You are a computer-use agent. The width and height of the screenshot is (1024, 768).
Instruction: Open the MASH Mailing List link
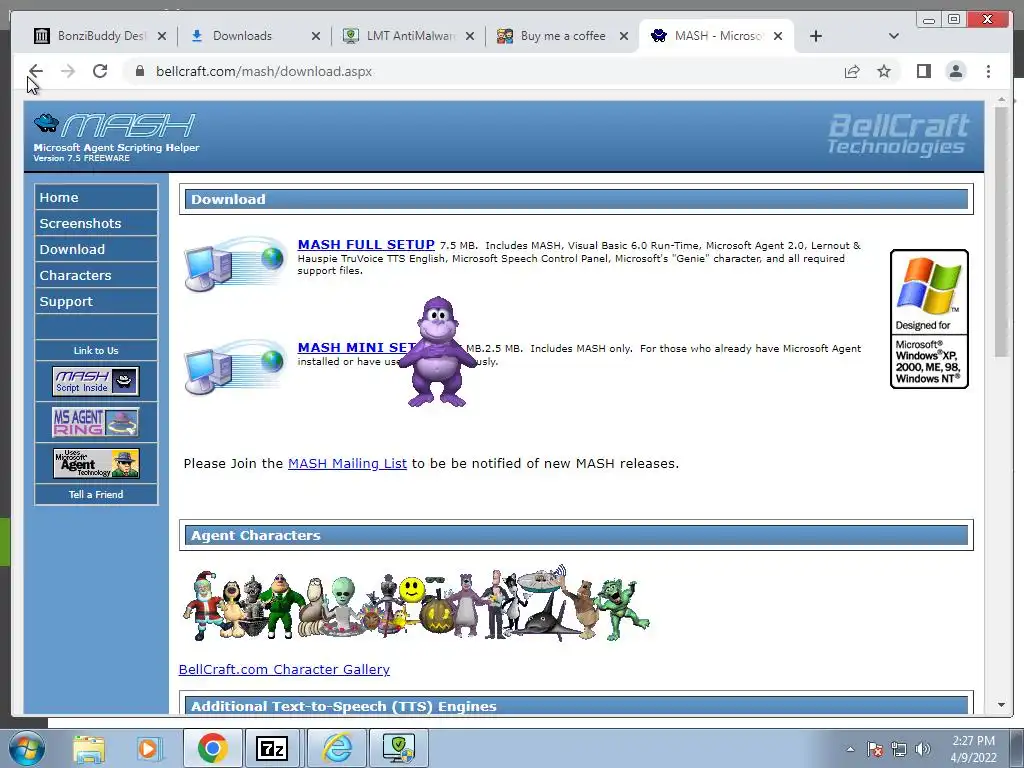347,463
